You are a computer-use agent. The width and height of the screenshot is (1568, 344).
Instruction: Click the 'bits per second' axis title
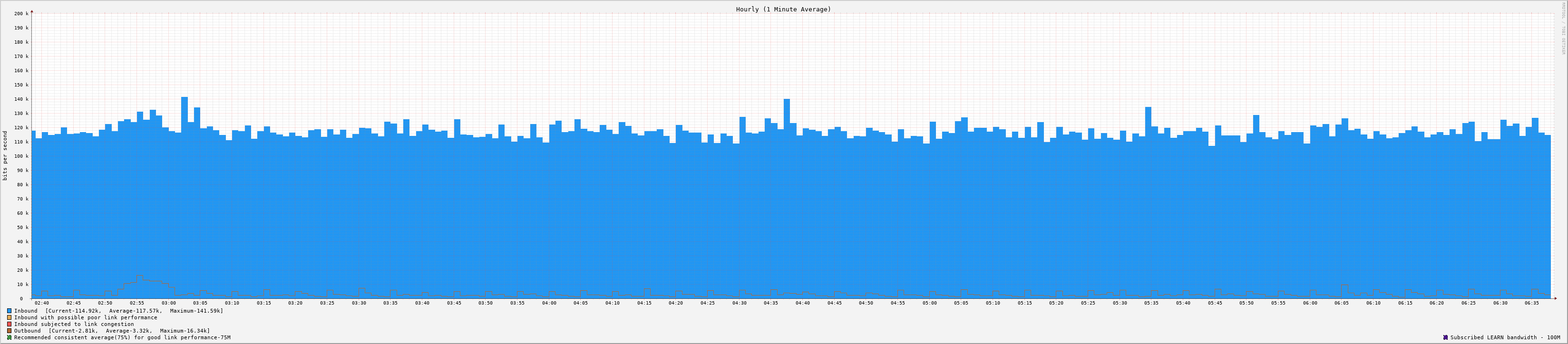(5, 155)
